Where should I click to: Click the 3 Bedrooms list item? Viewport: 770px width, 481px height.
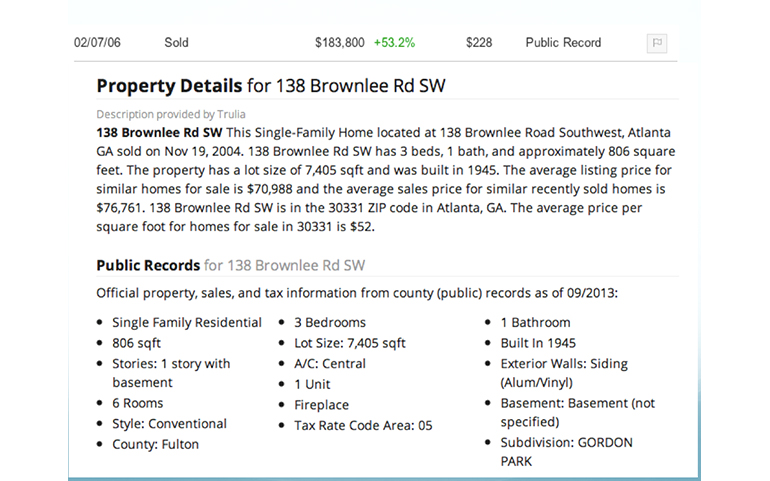coord(330,323)
